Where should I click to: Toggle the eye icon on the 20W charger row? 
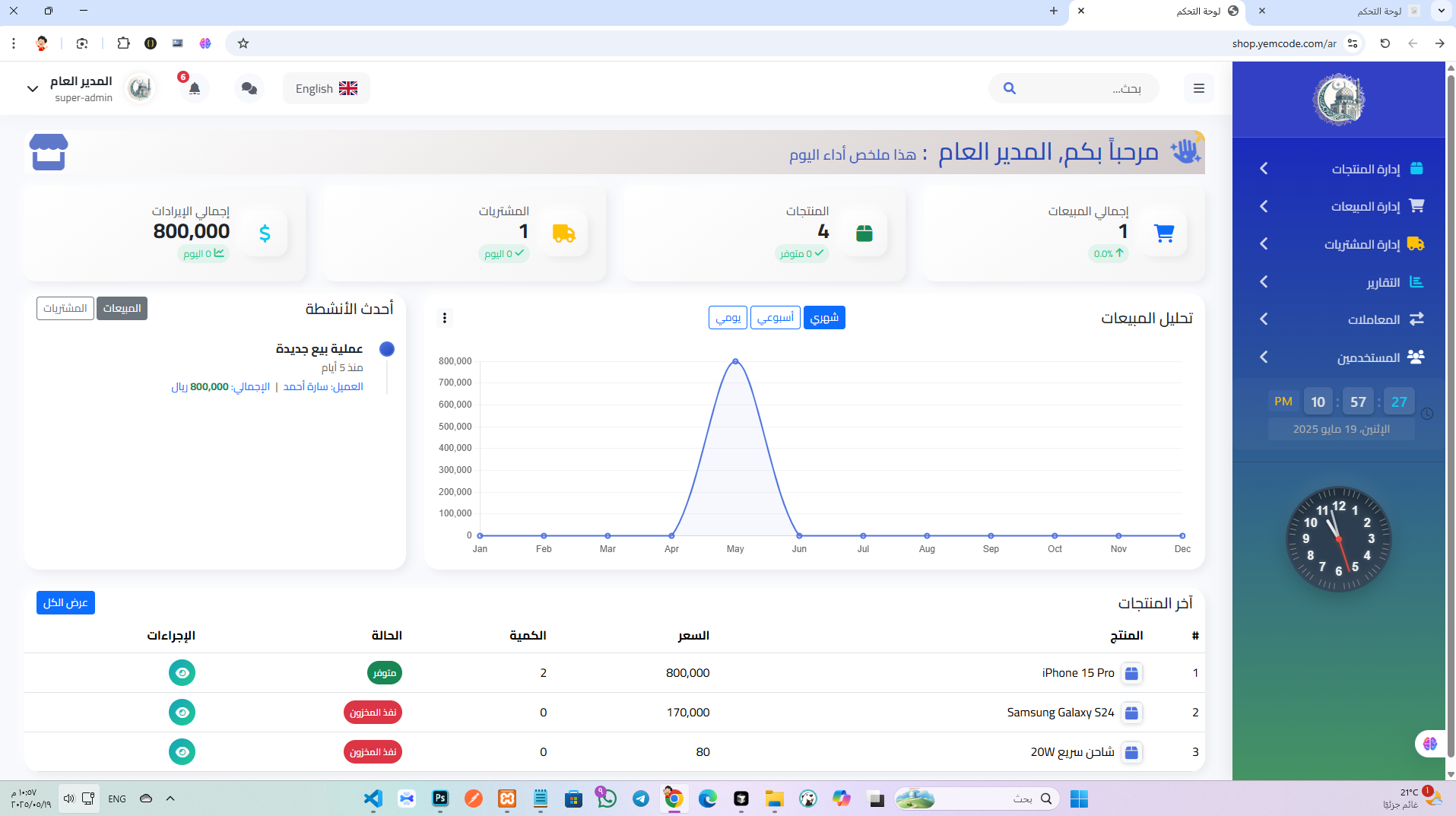[182, 752]
